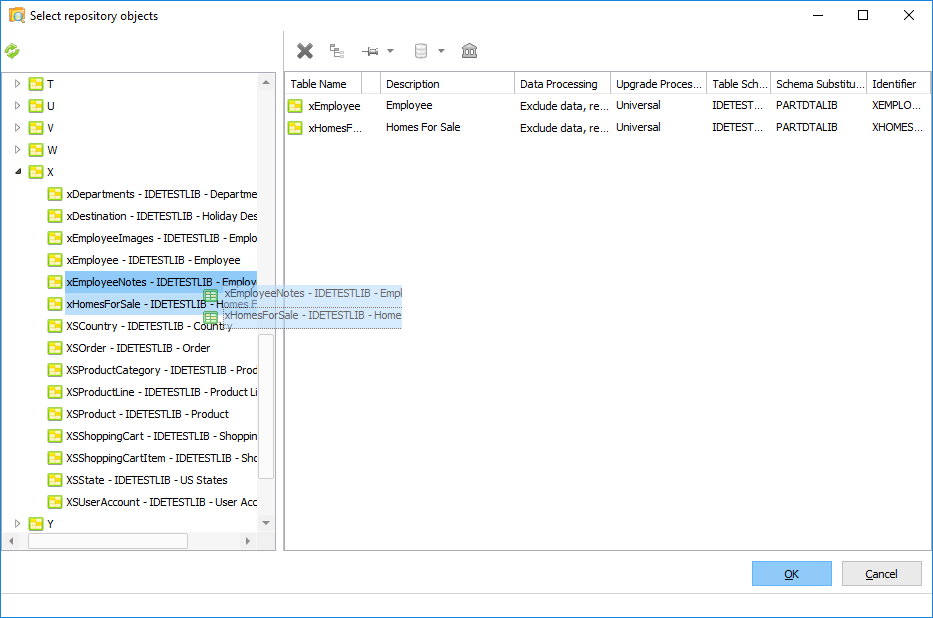Click table icon beside XSOrder
The width and height of the screenshot is (933, 618).
point(55,348)
